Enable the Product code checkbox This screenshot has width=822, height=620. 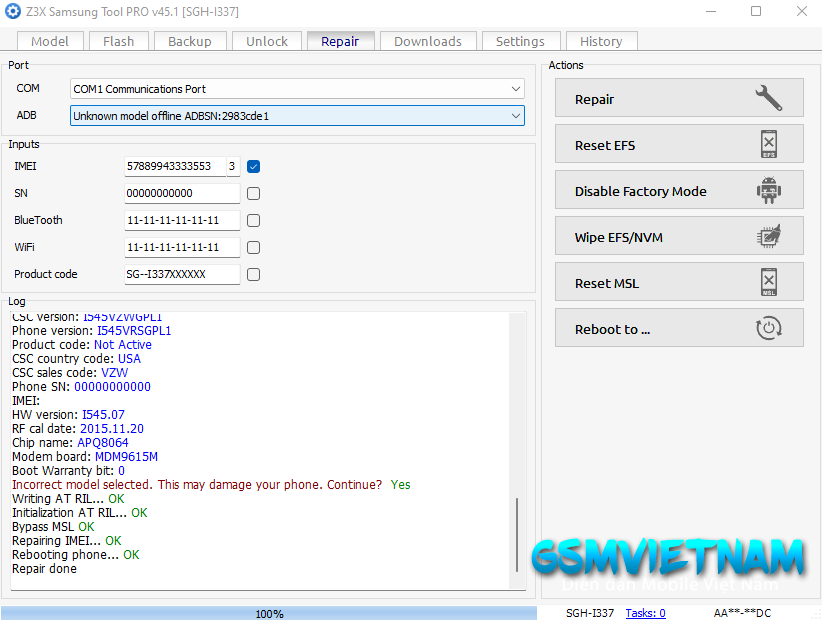(253, 275)
